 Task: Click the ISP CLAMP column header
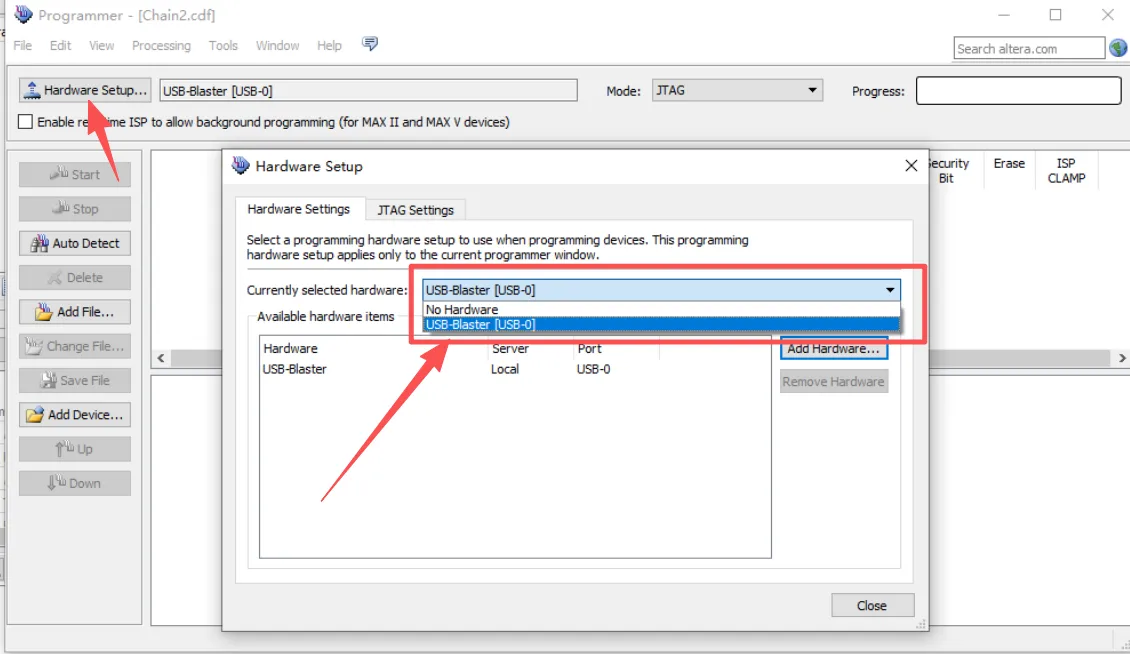[1066, 170]
